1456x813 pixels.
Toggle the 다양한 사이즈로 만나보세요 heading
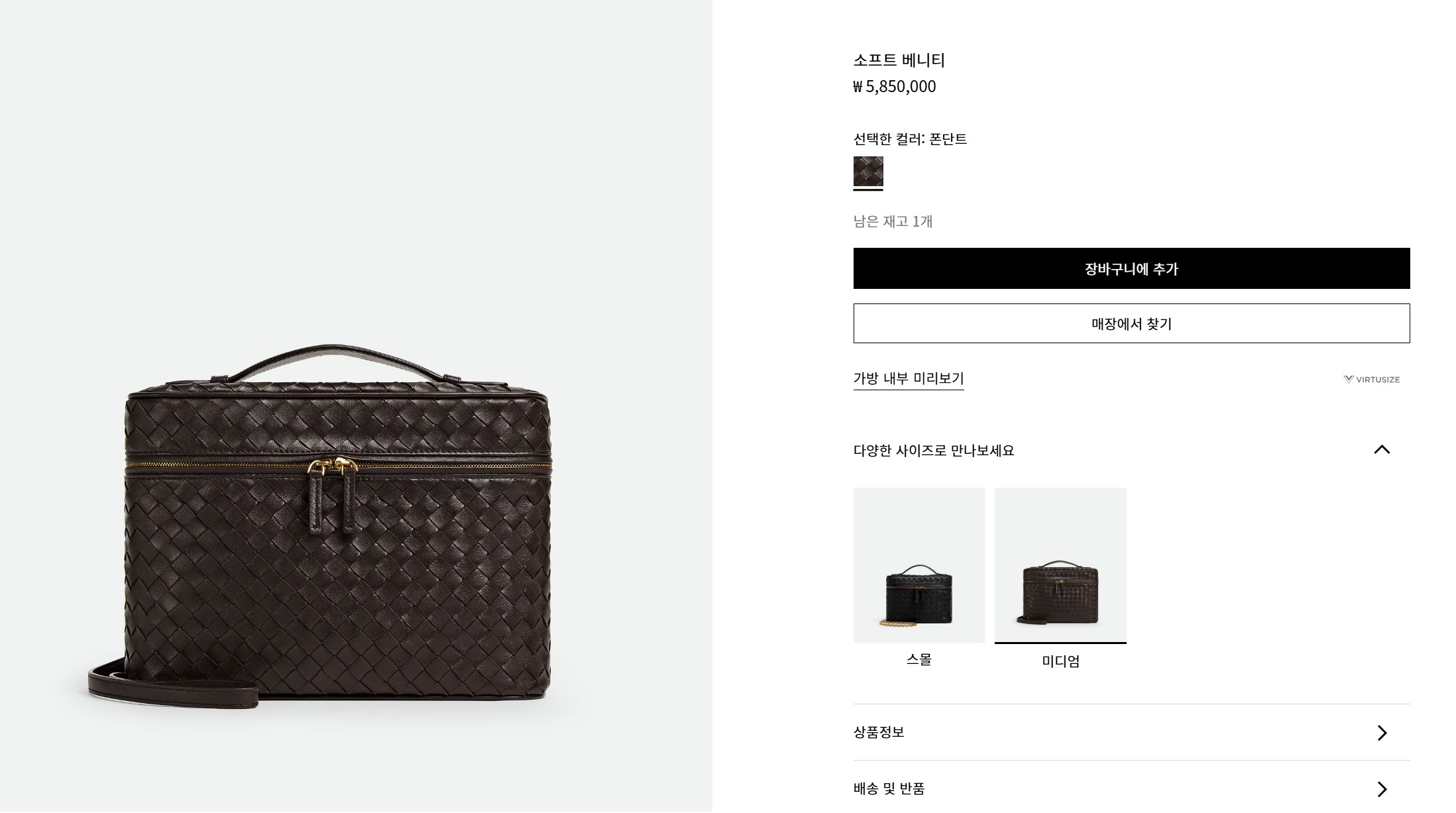tap(934, 451)
